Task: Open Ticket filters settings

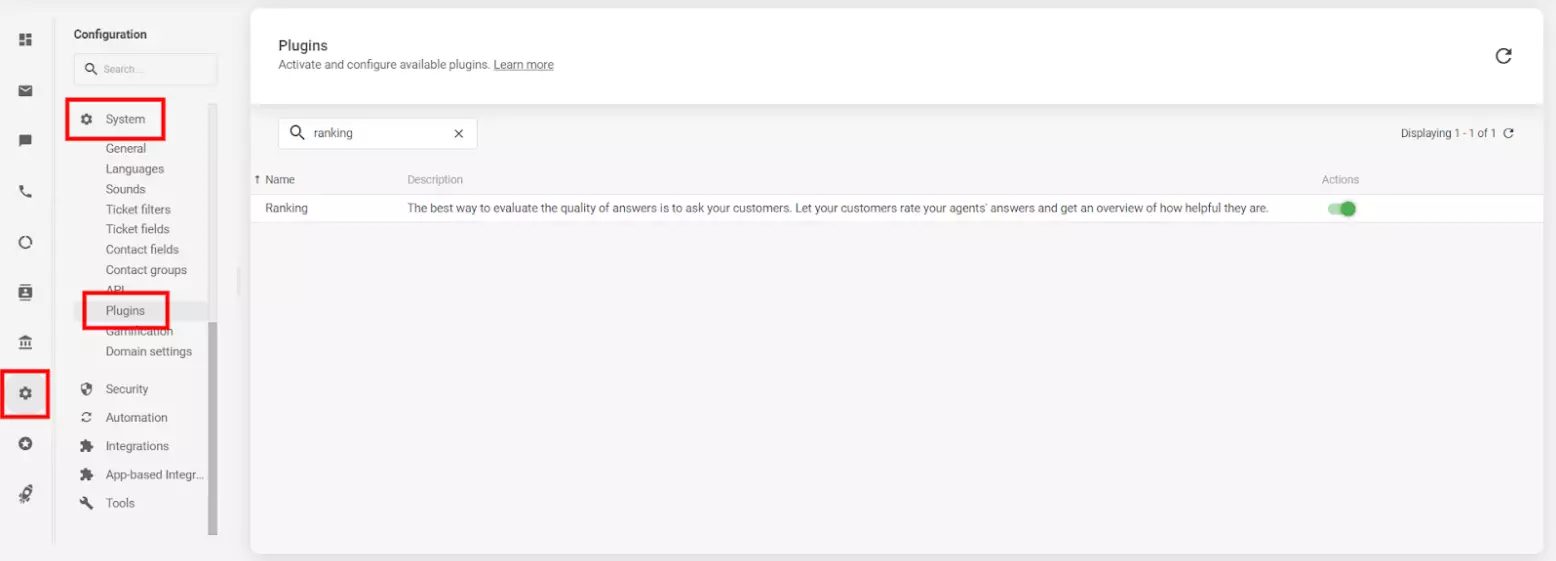Action: (x=138, y=209)
